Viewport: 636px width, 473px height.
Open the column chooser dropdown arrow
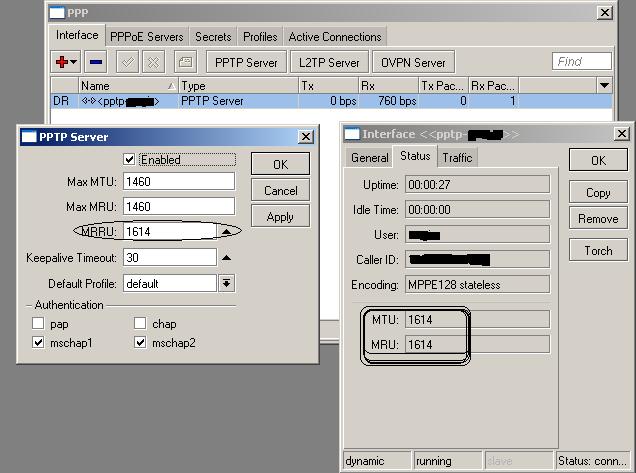click(x=604, y=86)
